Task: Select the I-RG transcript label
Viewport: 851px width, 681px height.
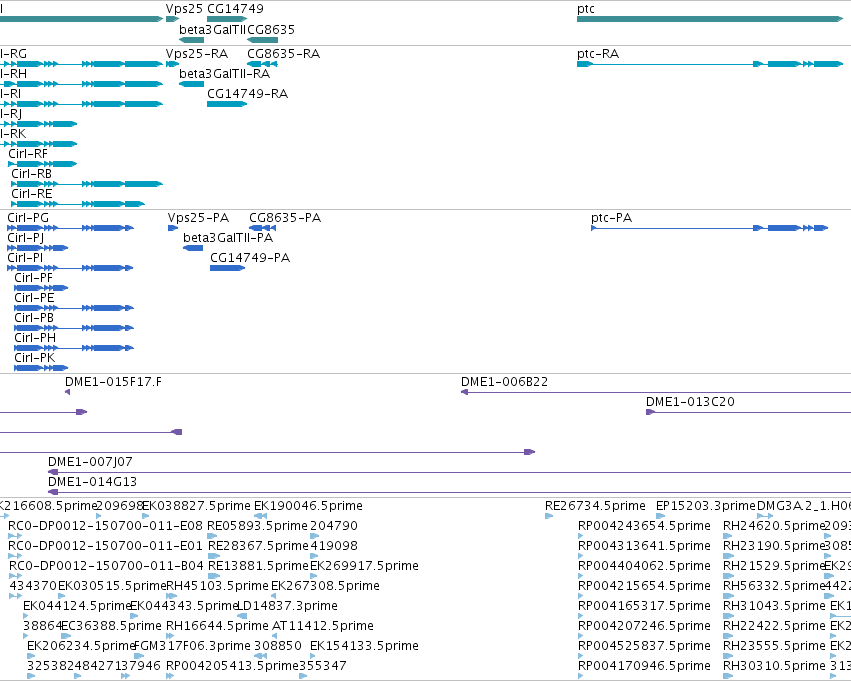Action: point(14,54)
